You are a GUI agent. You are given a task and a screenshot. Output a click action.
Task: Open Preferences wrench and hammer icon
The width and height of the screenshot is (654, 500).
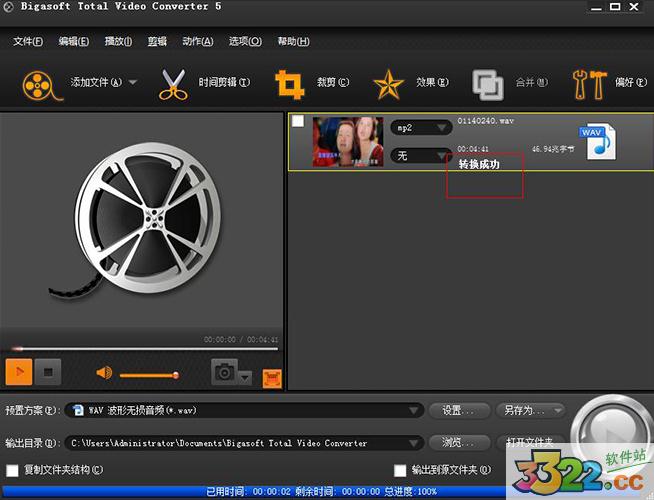589,85
